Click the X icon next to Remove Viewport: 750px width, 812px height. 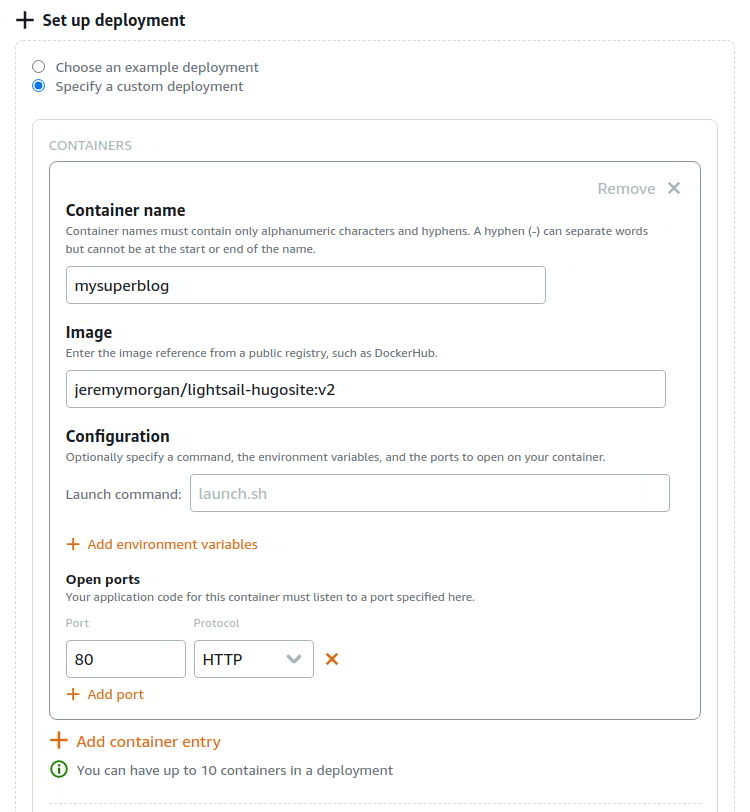[674, 188]
